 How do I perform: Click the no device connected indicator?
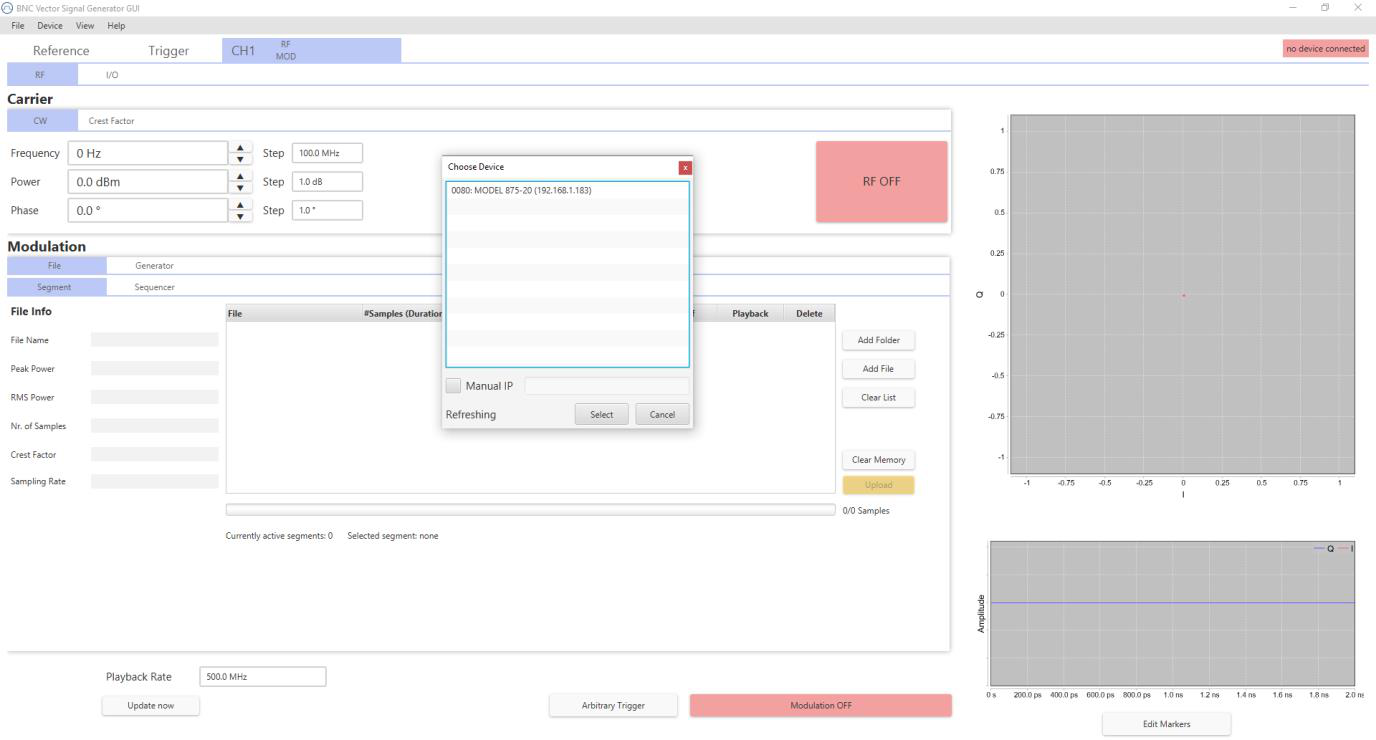[1325, 49]
